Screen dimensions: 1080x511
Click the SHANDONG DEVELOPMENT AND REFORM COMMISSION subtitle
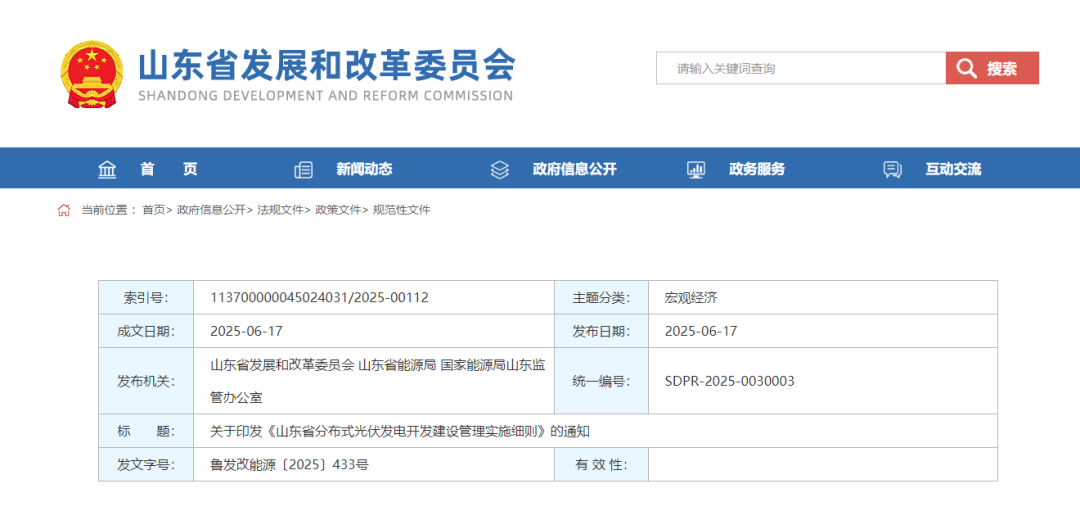coord(326,96)
